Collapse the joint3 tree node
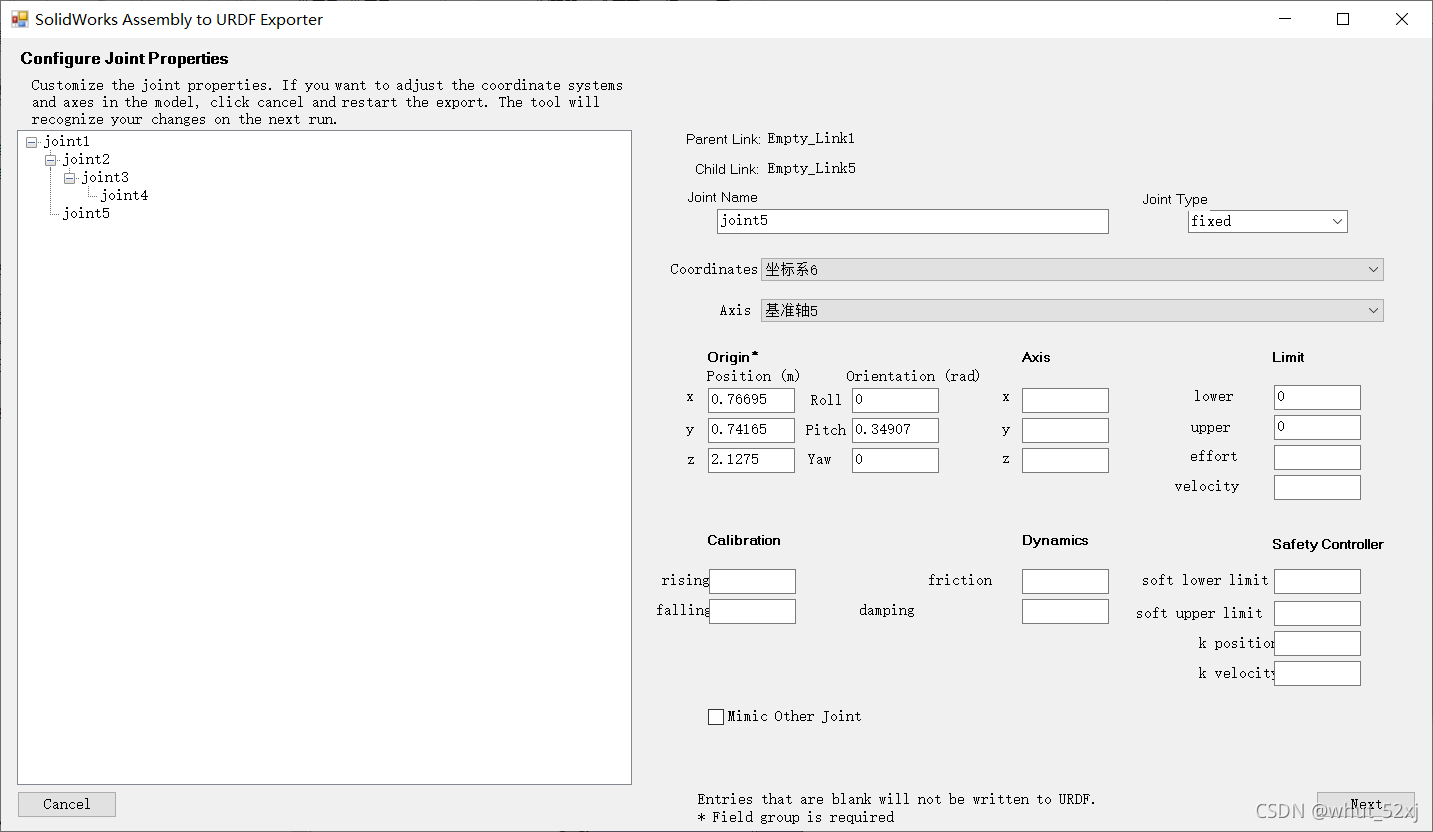 tap(69, 178)
